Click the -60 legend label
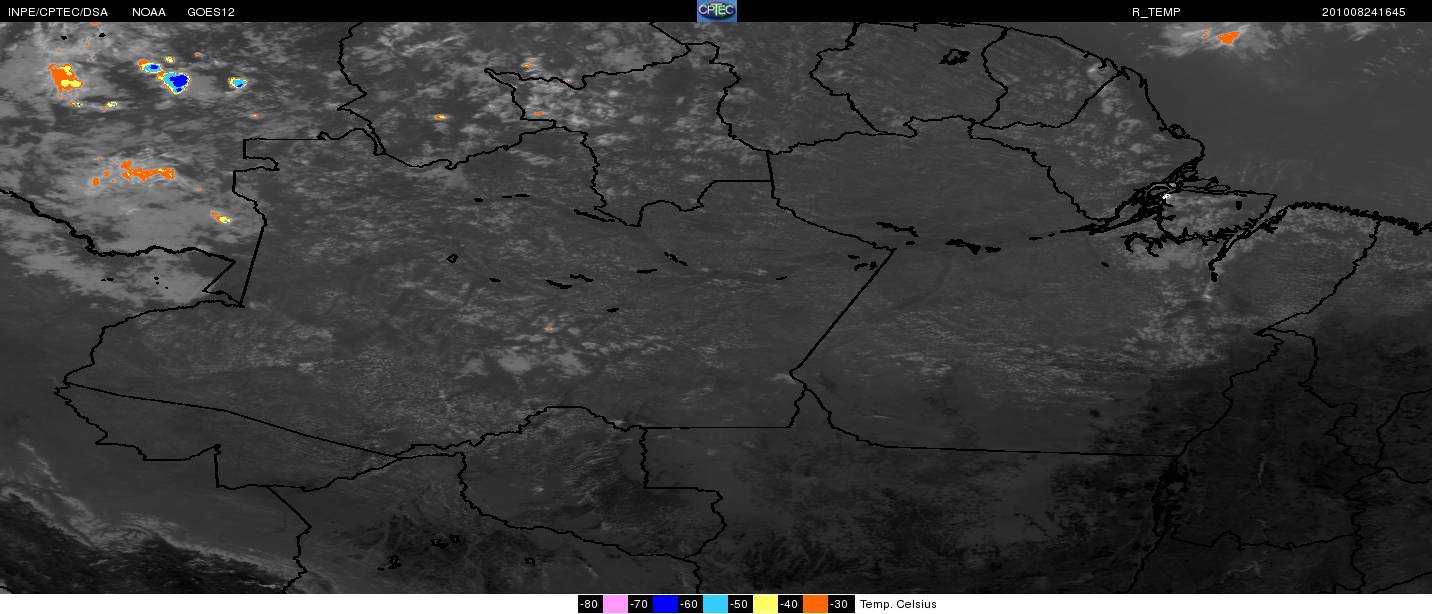The width and height of the screenshot is (1432, 614). (x=690, y=604)
